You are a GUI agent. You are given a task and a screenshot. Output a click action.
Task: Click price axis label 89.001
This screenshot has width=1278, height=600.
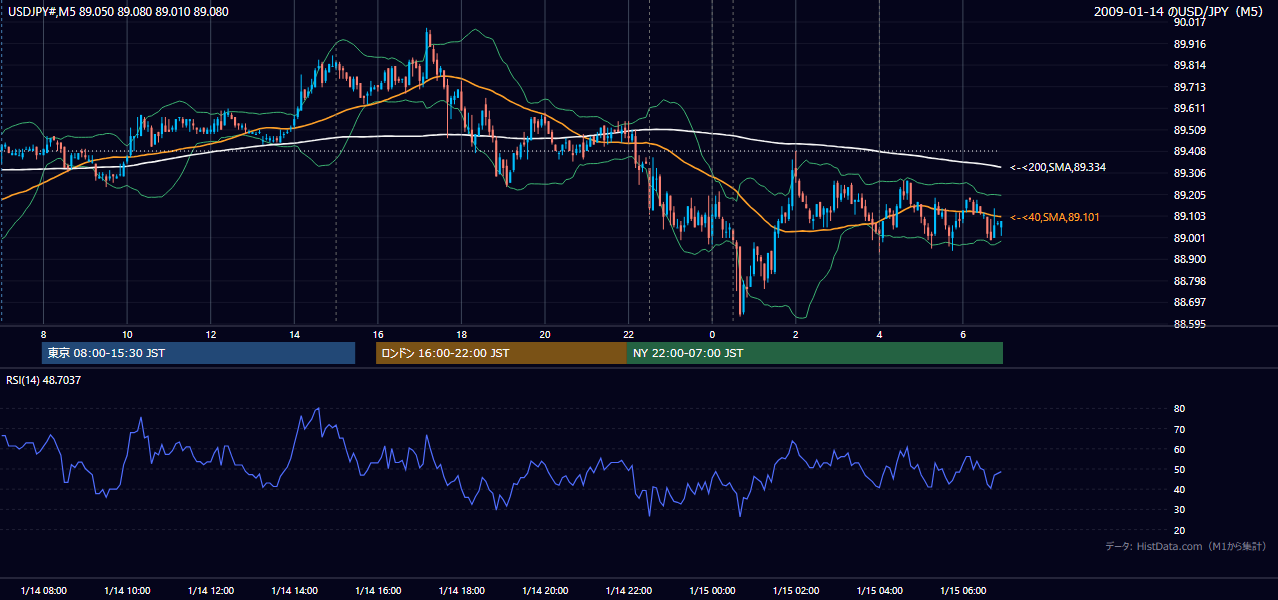point(1190,238)
